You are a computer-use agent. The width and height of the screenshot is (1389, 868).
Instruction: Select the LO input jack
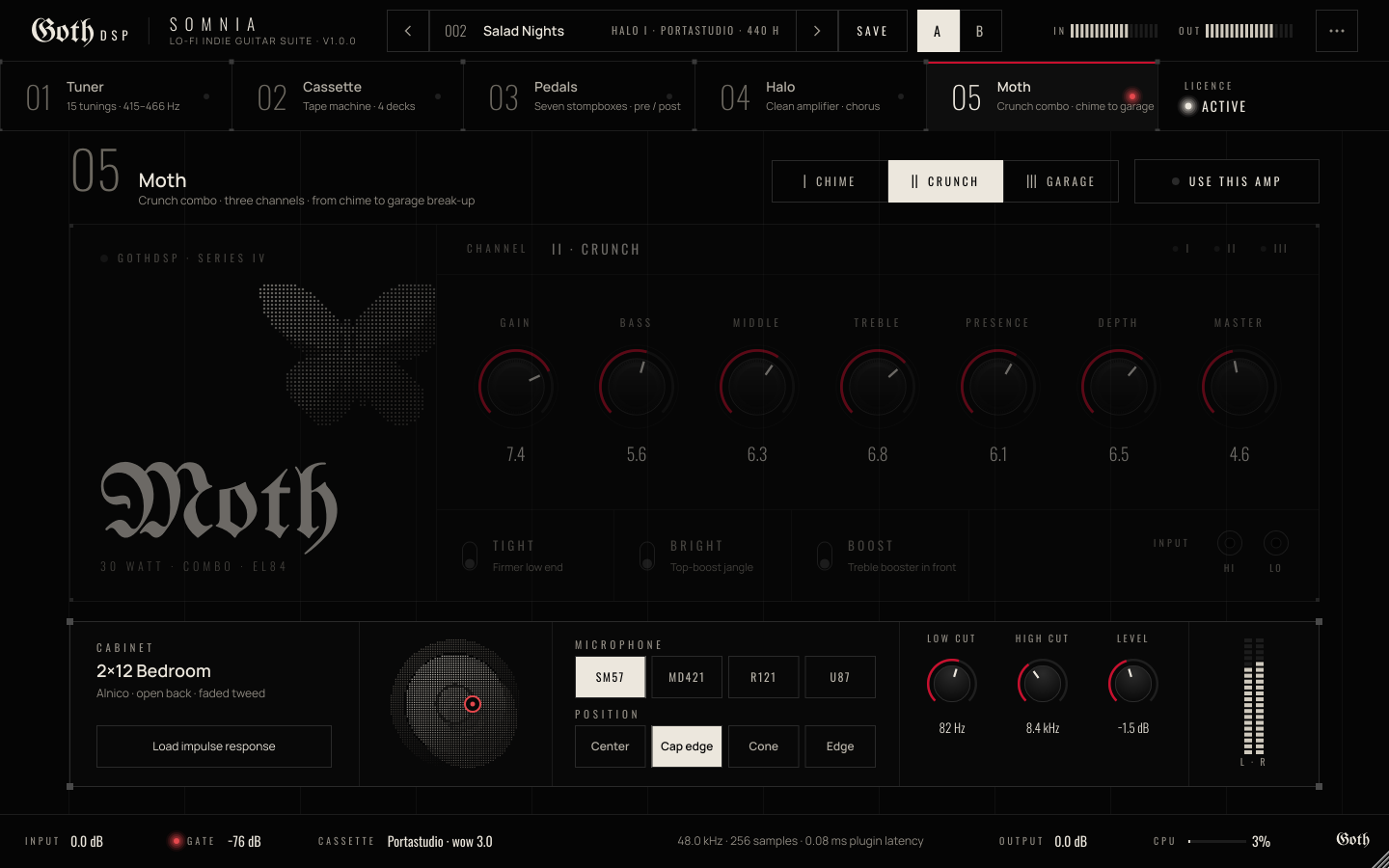1275,543
